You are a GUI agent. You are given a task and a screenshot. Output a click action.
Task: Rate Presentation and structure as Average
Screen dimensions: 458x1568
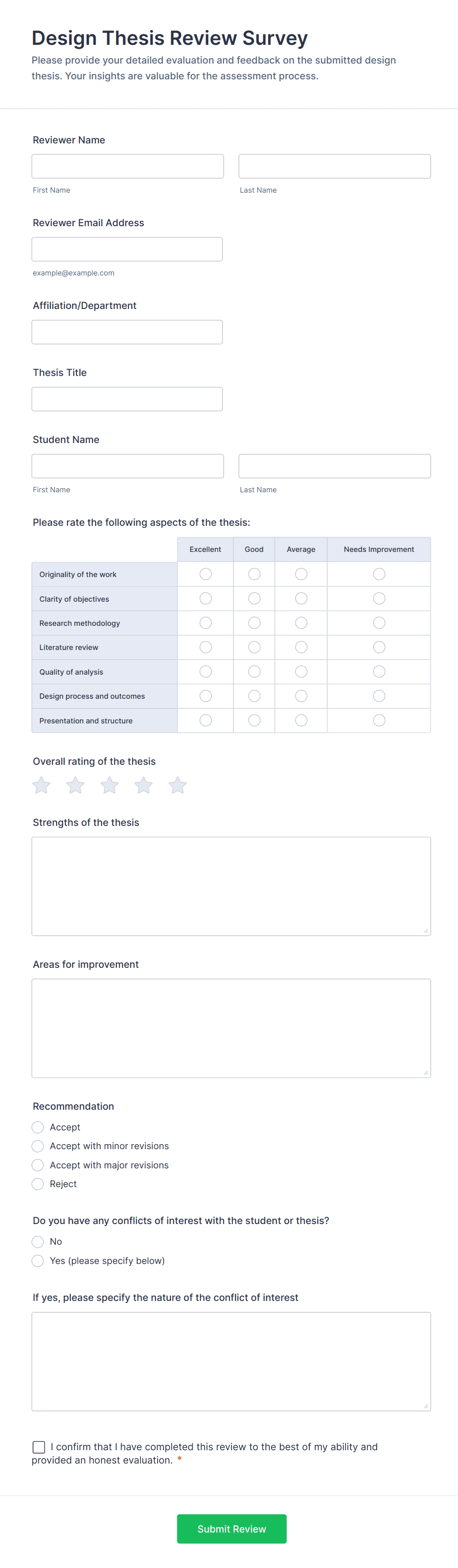coord(300,720)
